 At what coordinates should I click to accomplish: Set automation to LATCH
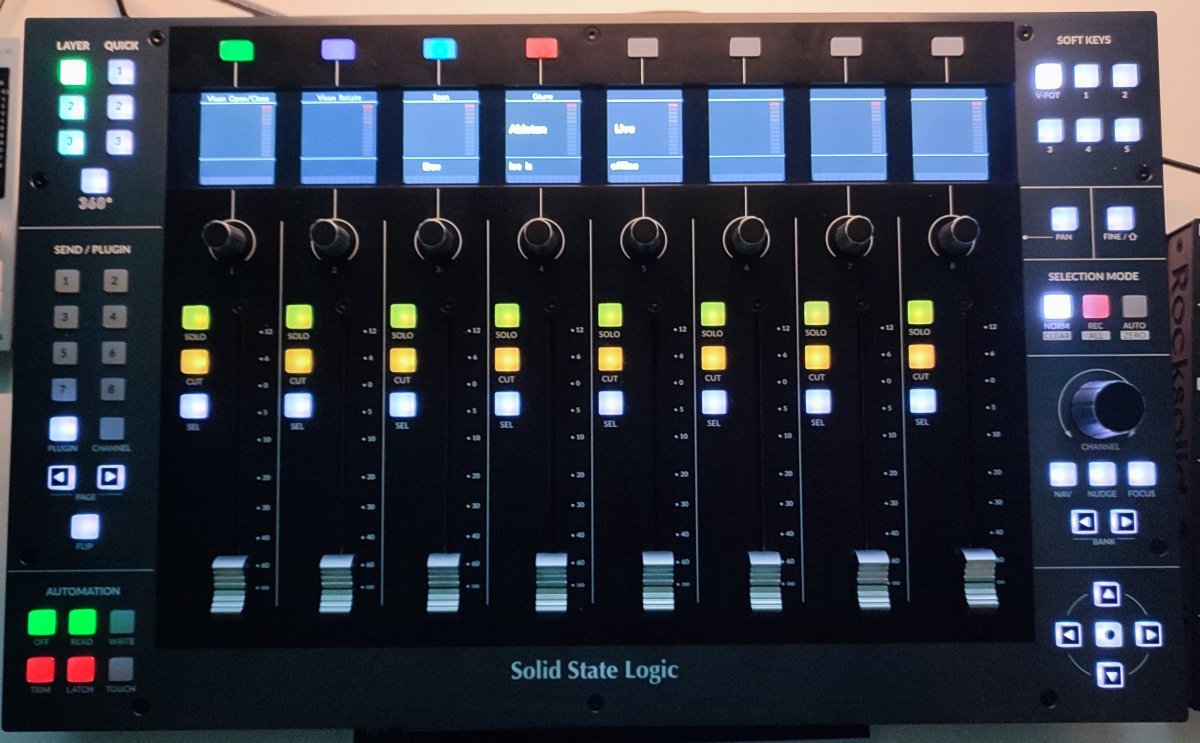click(x=82, y=669)
